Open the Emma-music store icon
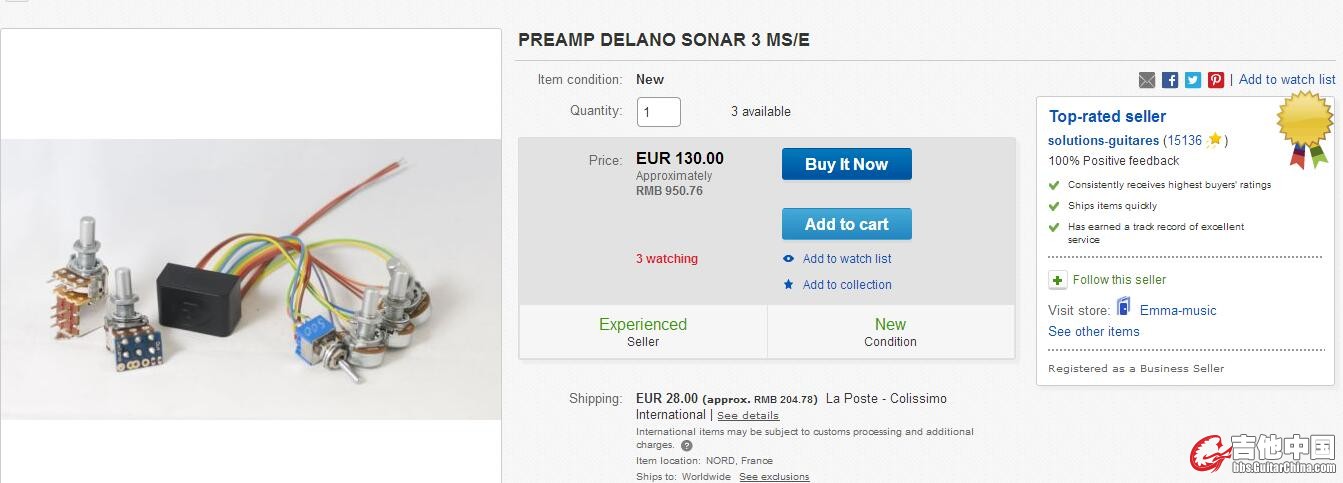 coord(1124,307)
